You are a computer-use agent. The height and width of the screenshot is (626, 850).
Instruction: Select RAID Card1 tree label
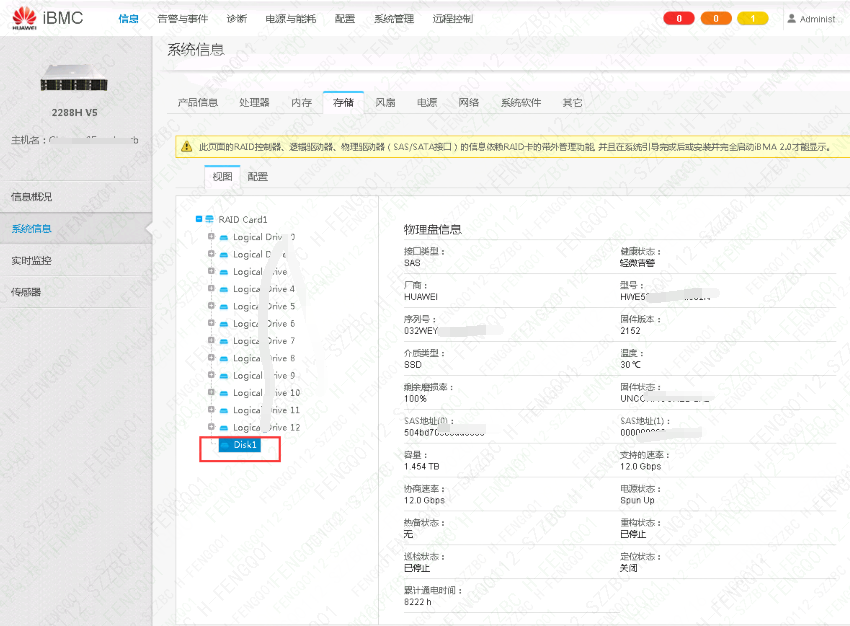(243, 220)
